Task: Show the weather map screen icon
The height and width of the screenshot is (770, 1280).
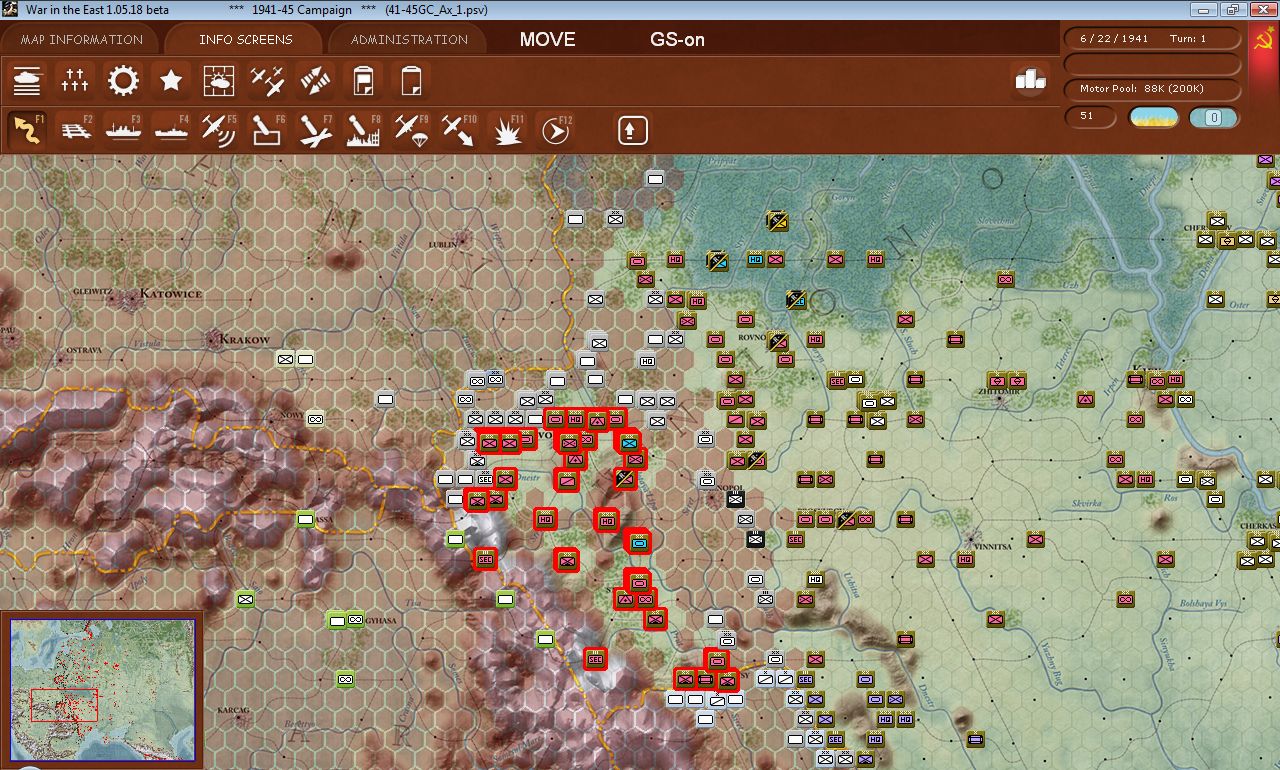Action: [x=219, y=81]
